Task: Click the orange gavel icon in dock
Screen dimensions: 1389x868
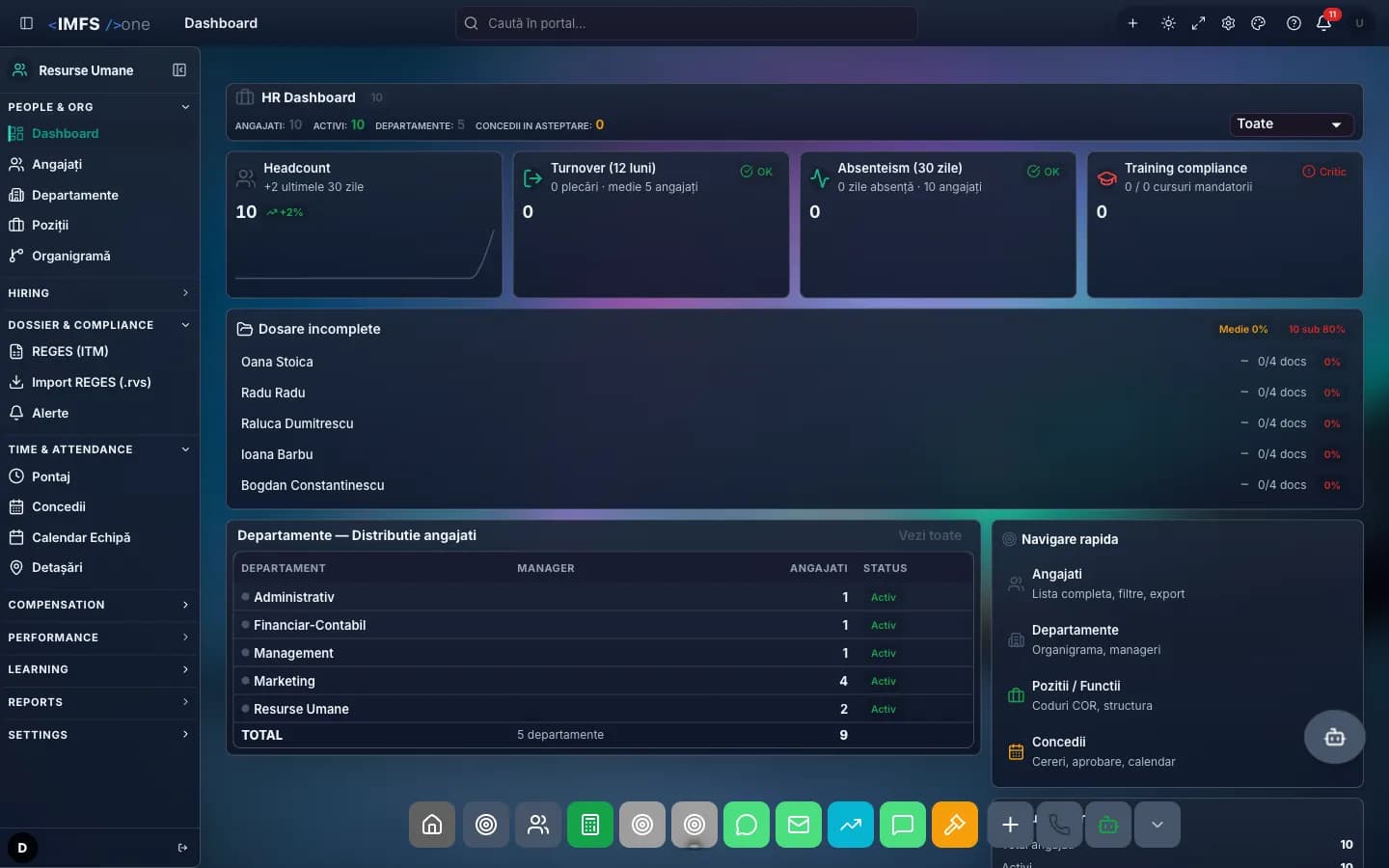Action: (955, 825)
